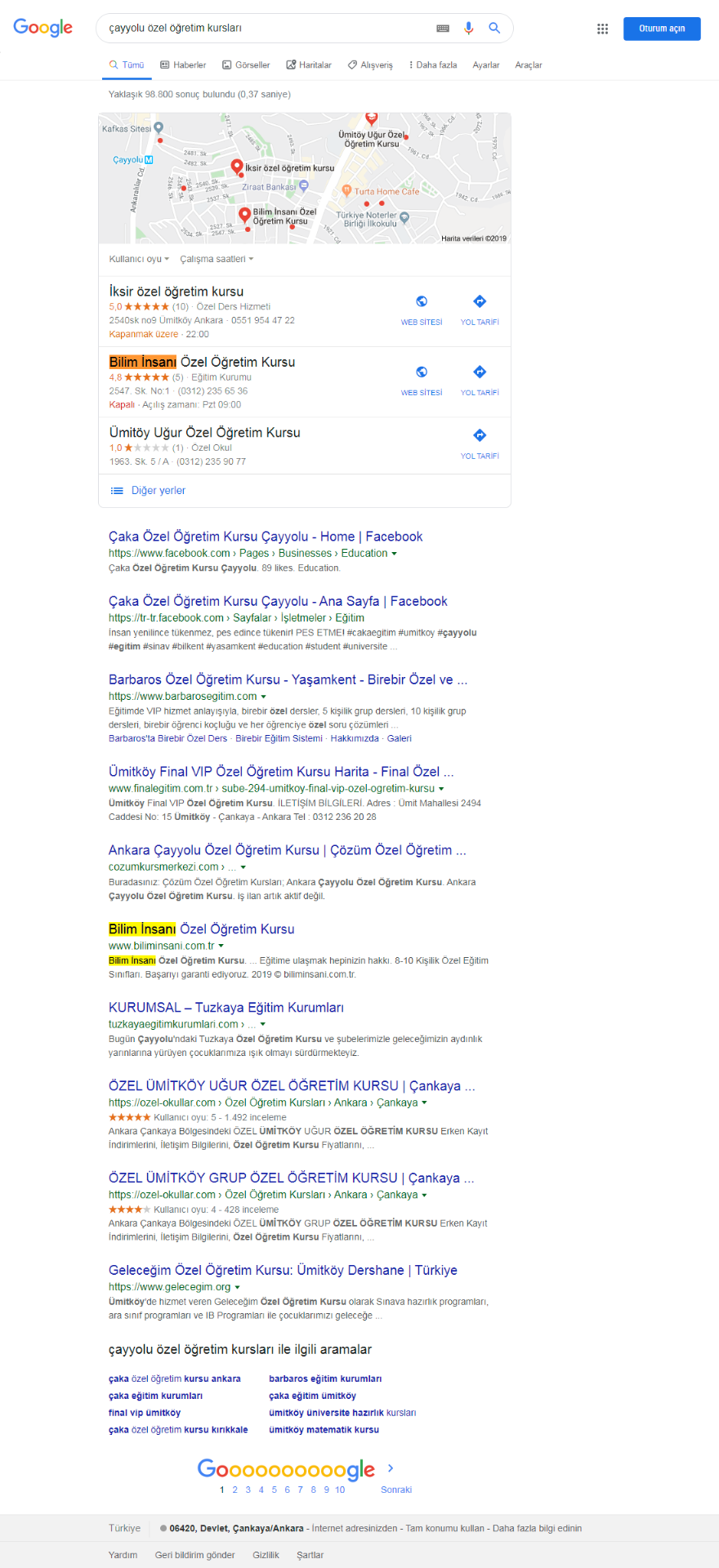
Task: Open Çaka Özel Öğretim Kursu Home Facebook result
Action: [x=266, y=537]
